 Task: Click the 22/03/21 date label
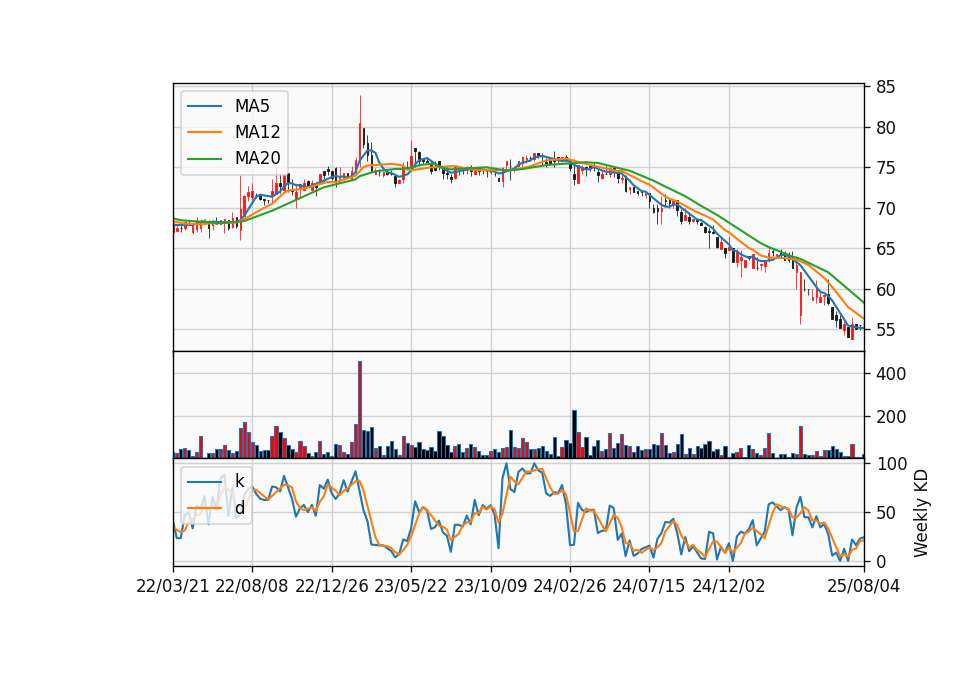coord(173,586)
